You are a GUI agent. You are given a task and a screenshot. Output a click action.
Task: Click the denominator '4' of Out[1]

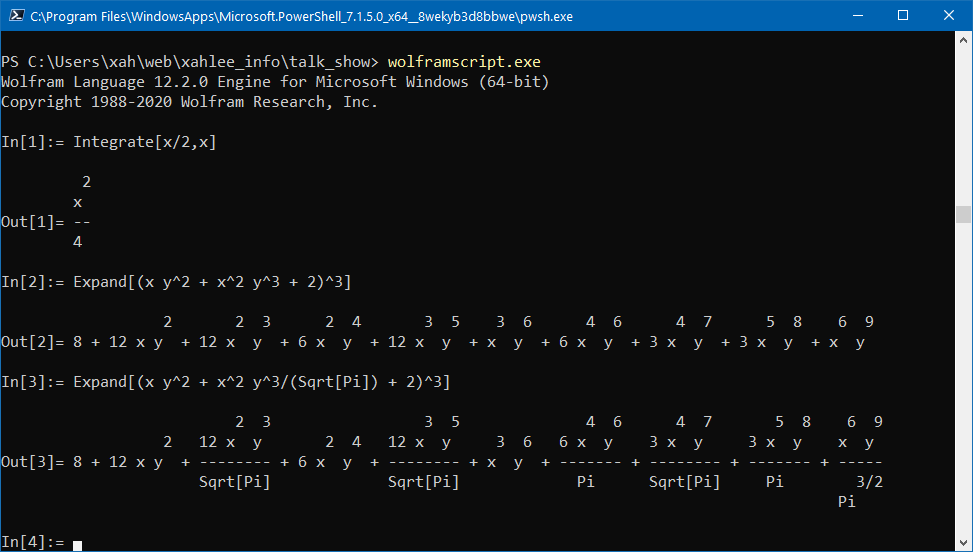78,242
